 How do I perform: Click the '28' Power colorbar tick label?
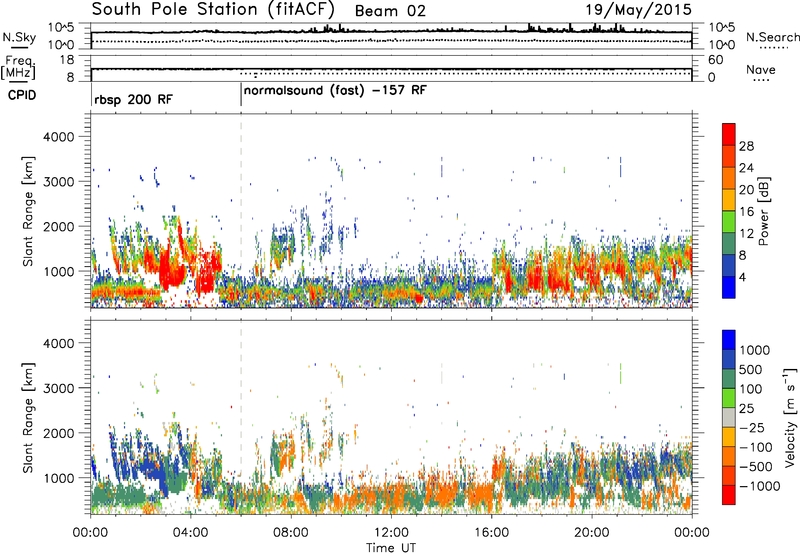[746, 146]
